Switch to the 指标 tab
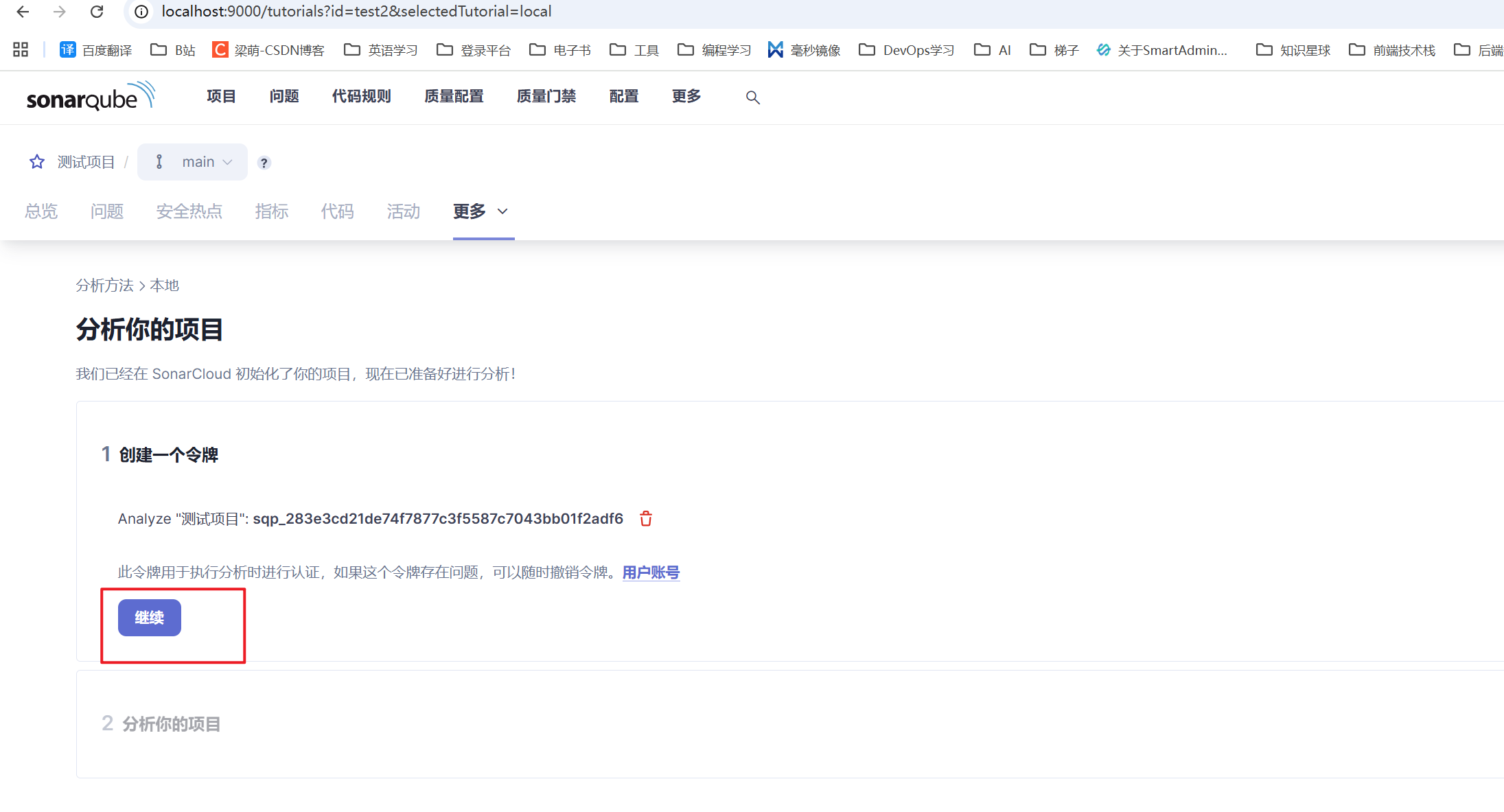 [272, 211]
